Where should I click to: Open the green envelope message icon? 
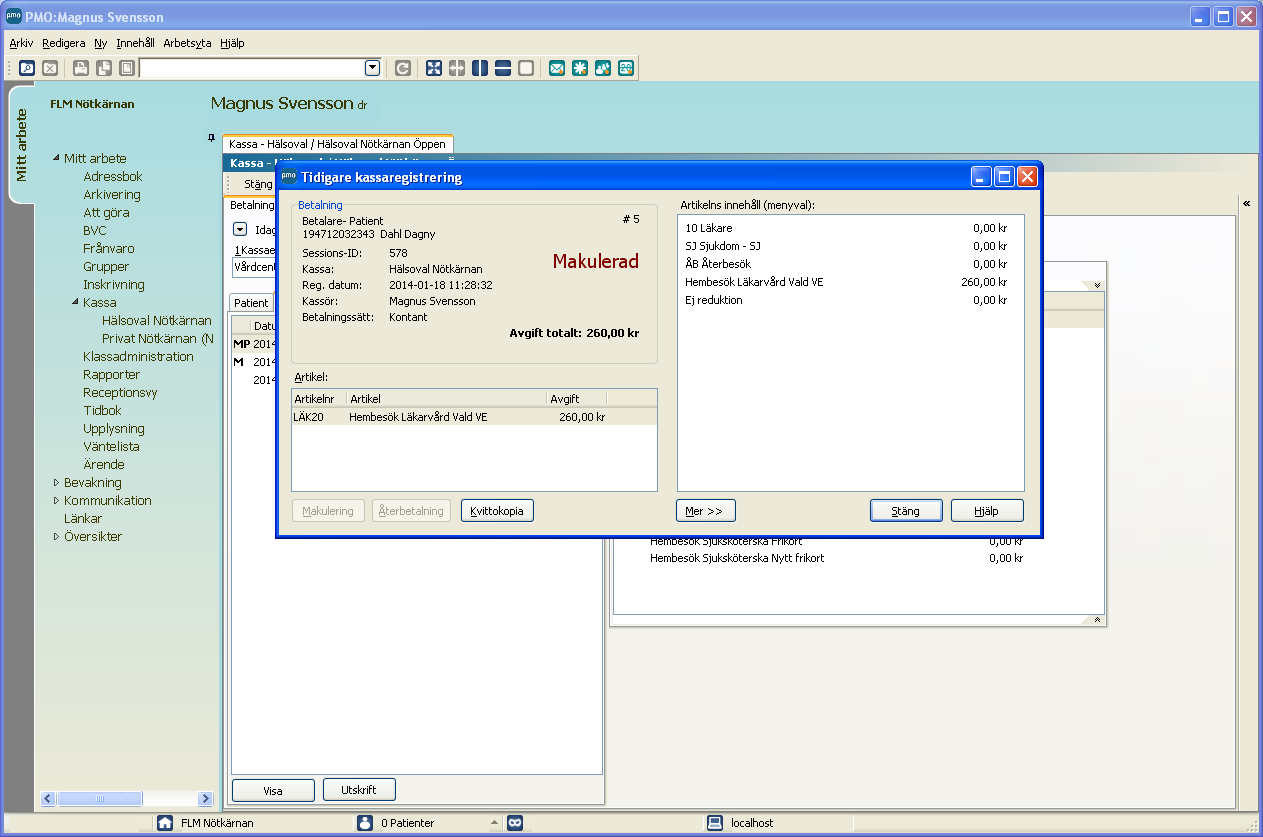[x=557, y=68]
